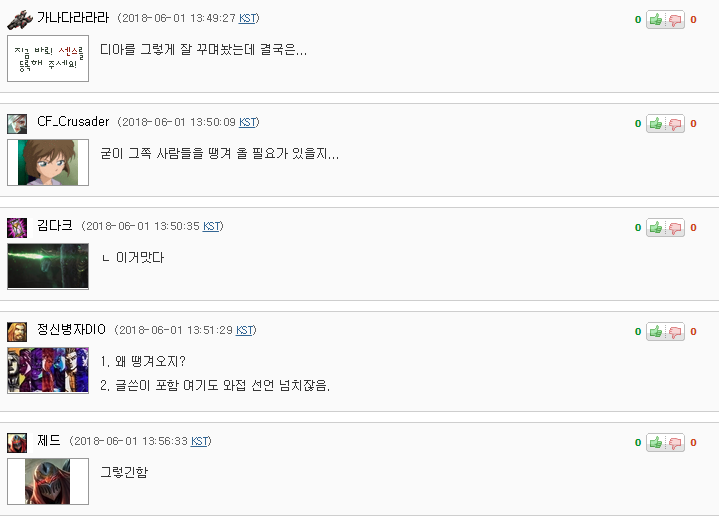Downvote 가나다라라라's comment
719x518 pixels.
click(x=675, y=19)
